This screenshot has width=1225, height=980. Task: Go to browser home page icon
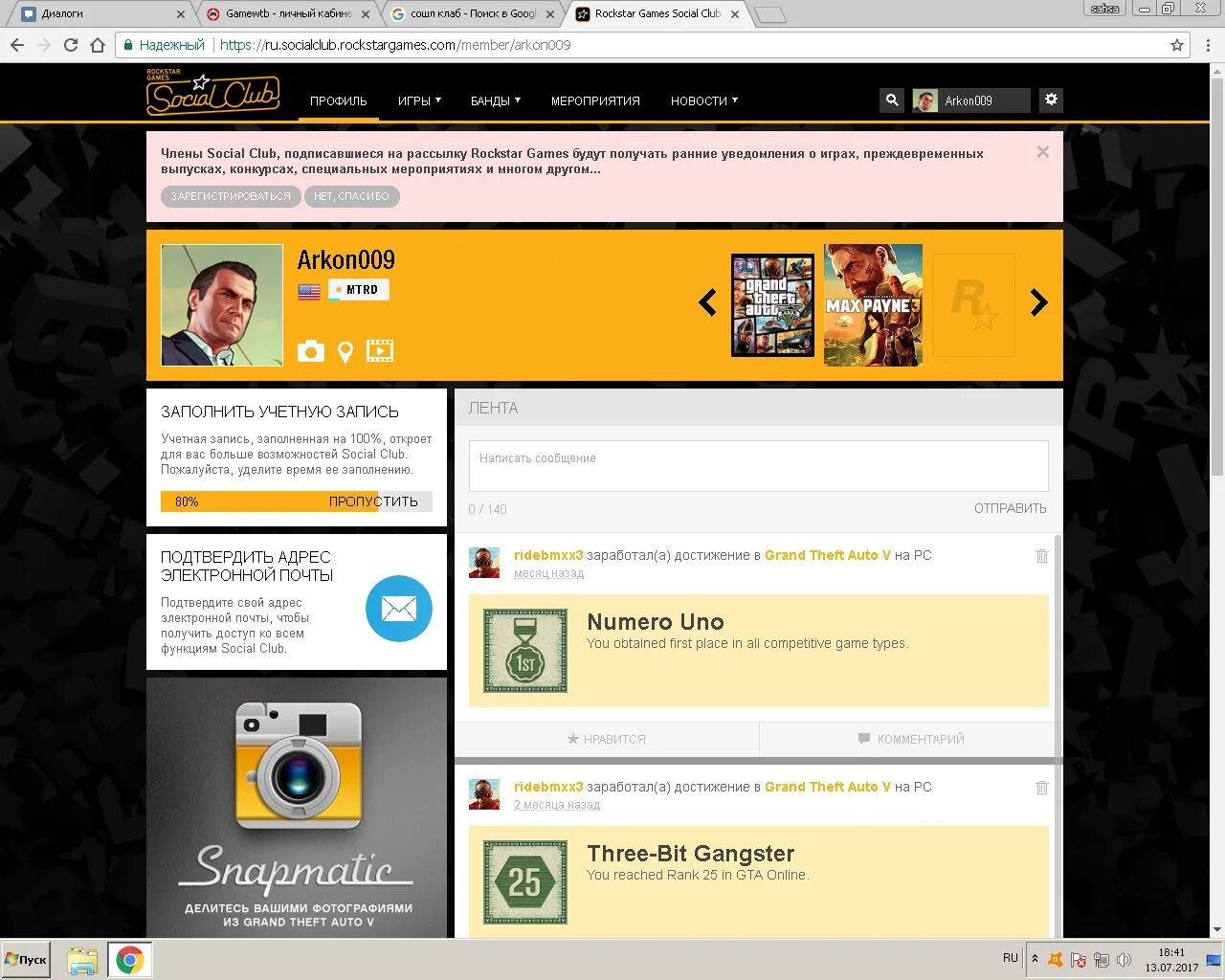point(97,45)
